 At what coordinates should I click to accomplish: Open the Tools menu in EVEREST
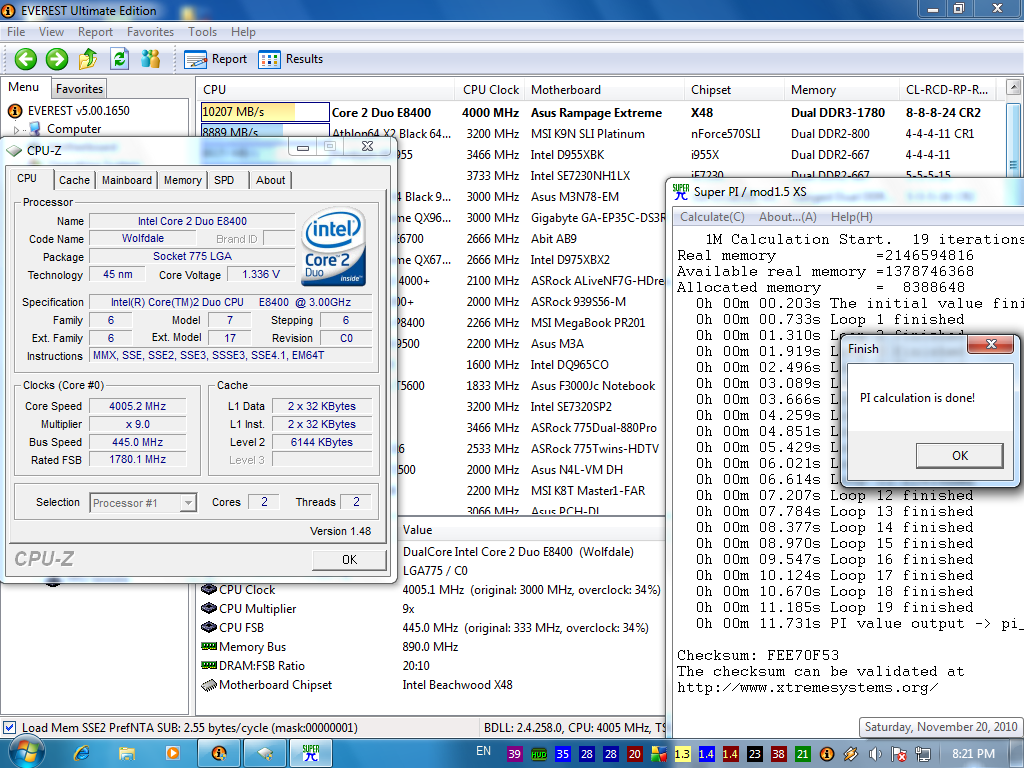tap(202, 32)
